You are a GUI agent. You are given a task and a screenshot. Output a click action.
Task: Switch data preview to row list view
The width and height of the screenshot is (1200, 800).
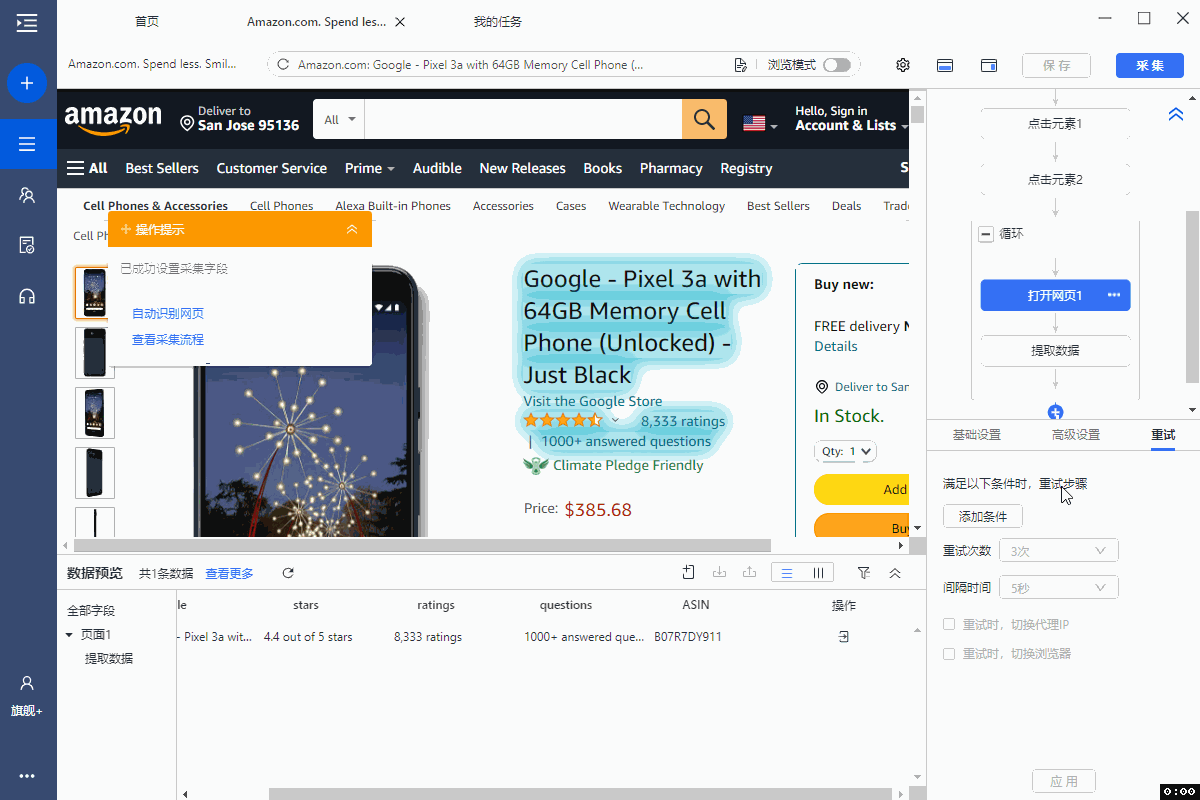click(x=787, y=573)
